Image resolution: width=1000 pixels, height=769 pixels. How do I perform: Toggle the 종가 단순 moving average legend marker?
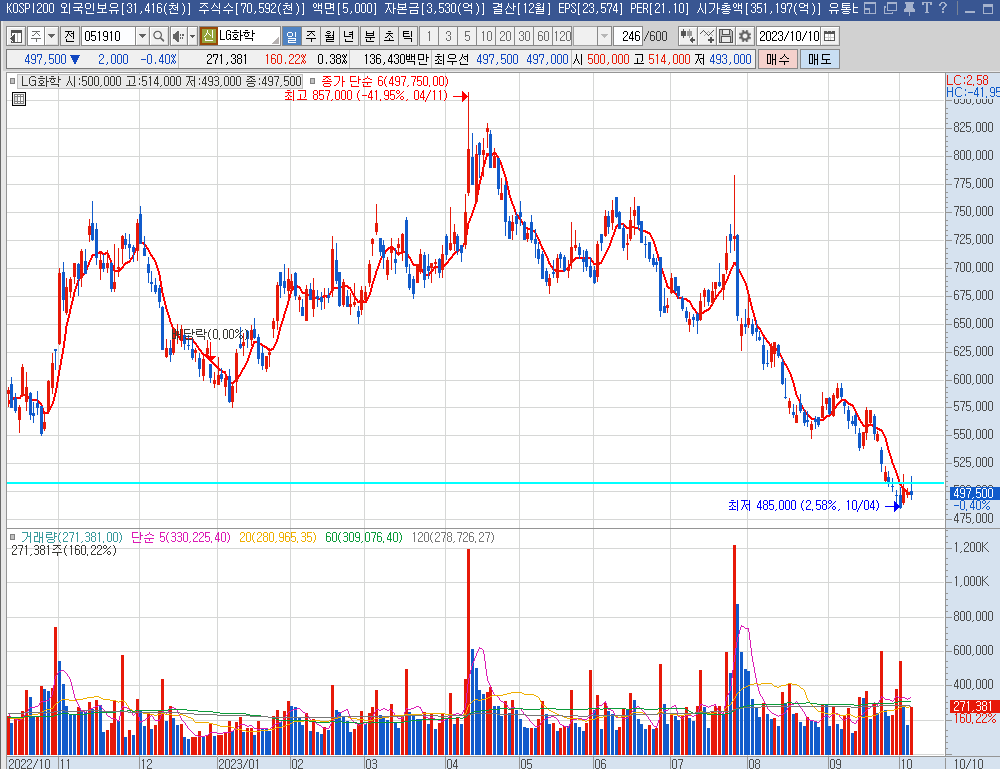[x=312, y=82]
